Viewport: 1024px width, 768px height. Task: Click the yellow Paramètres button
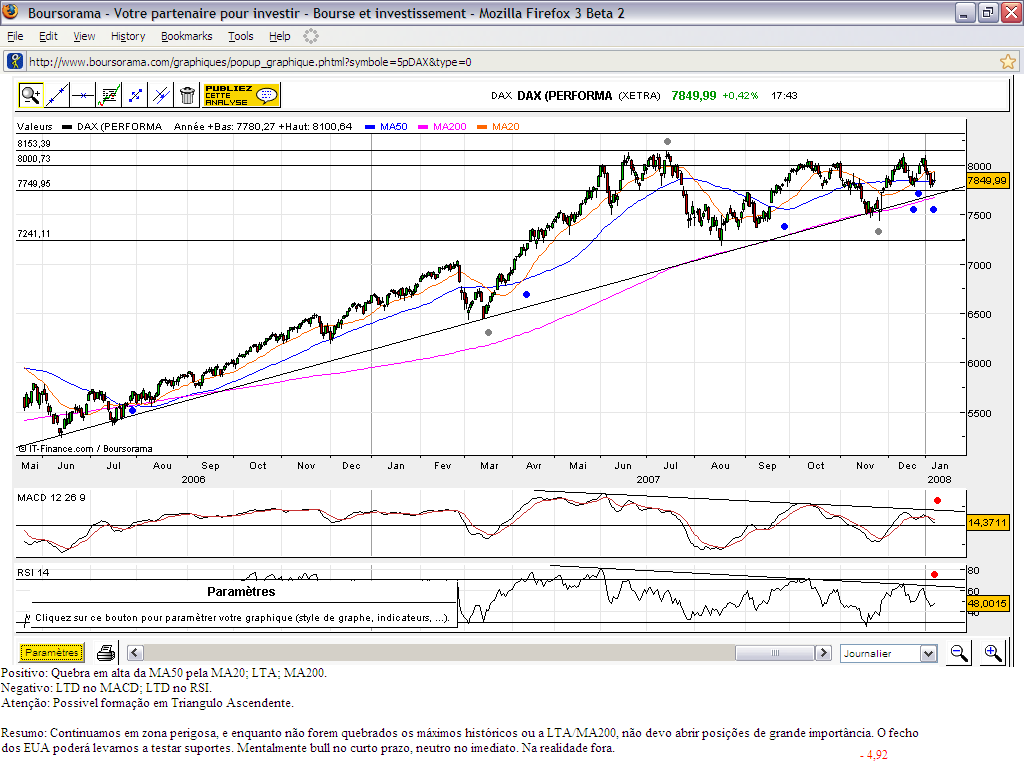(x=52, y=652)
